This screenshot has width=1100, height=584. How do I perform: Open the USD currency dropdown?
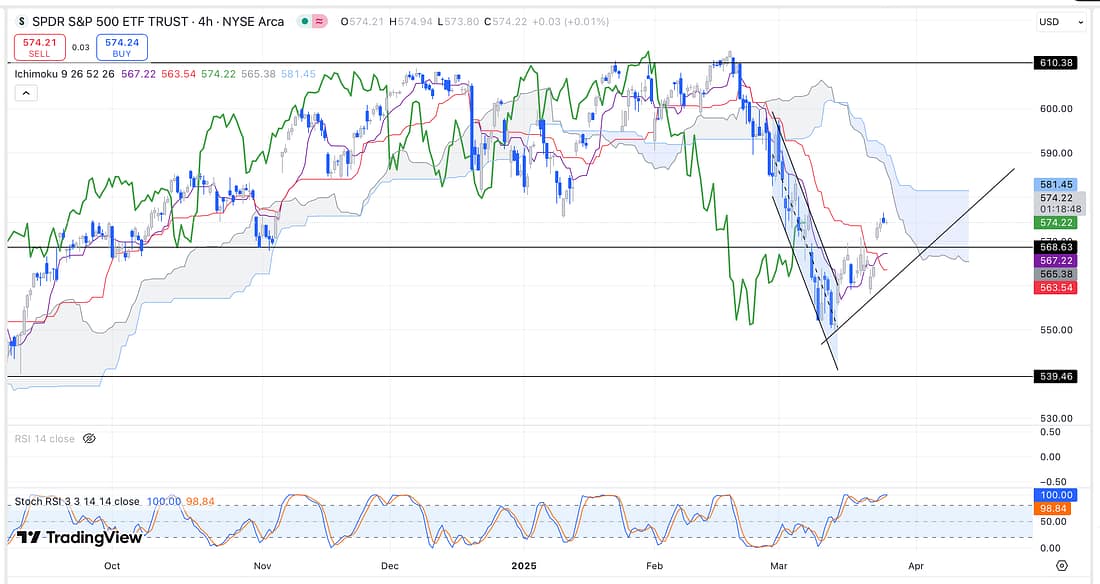point(1060,21)
